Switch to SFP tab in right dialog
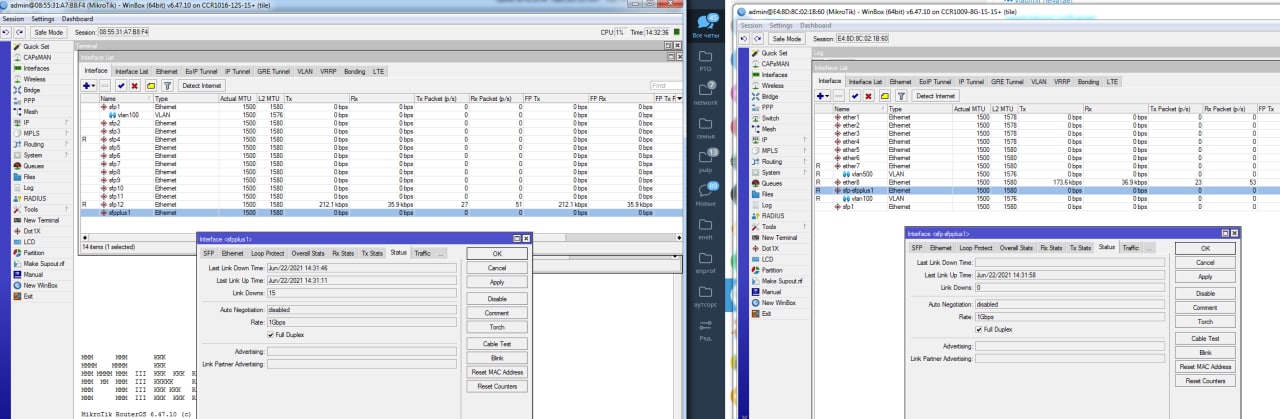Screen dimensions: 1280x419 pyautogui.click(x=916, y=247)
